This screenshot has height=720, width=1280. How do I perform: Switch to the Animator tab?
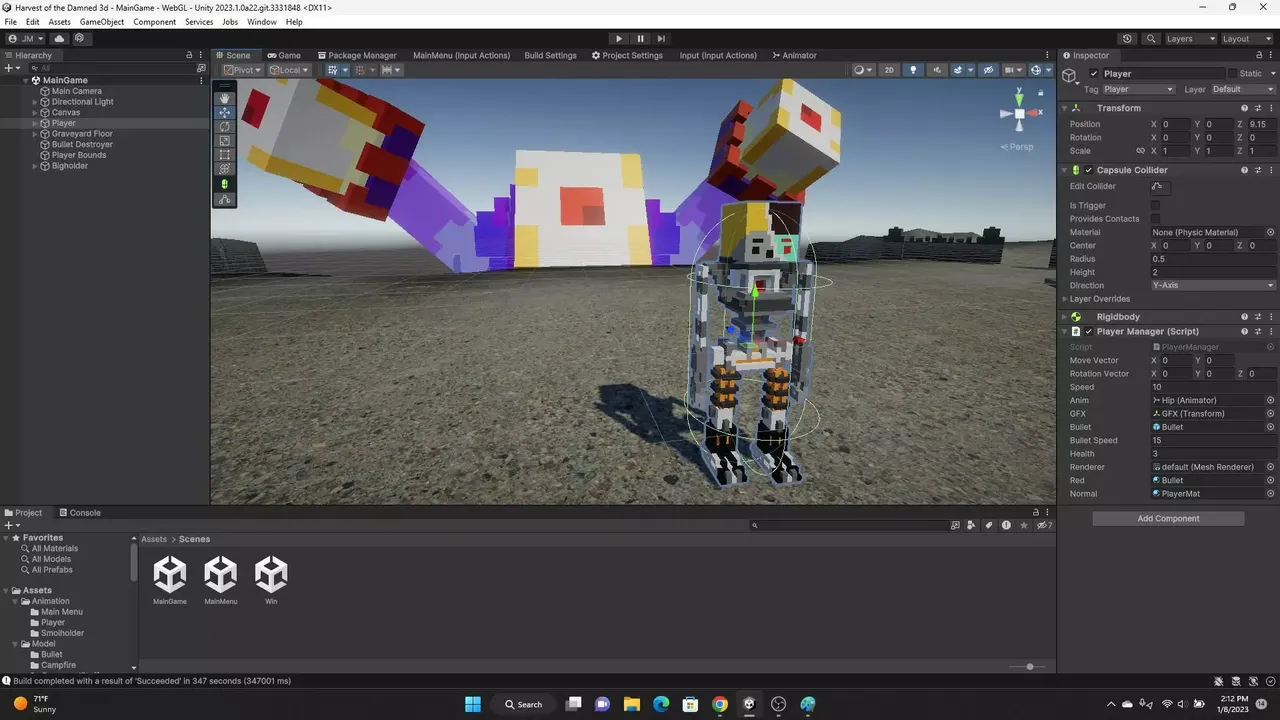794,56
